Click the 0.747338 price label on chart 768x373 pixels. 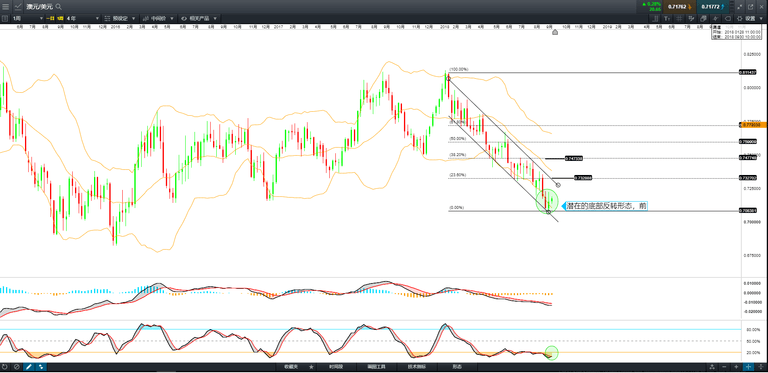(574, 159)
